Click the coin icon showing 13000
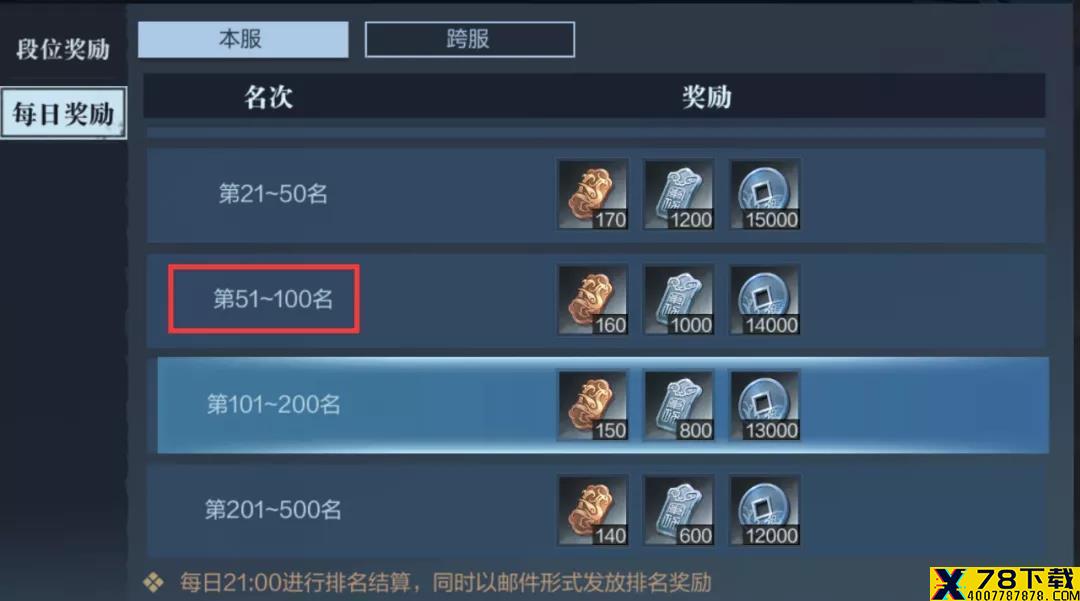Screen dimensions: 1080x601 pos(765,405)
